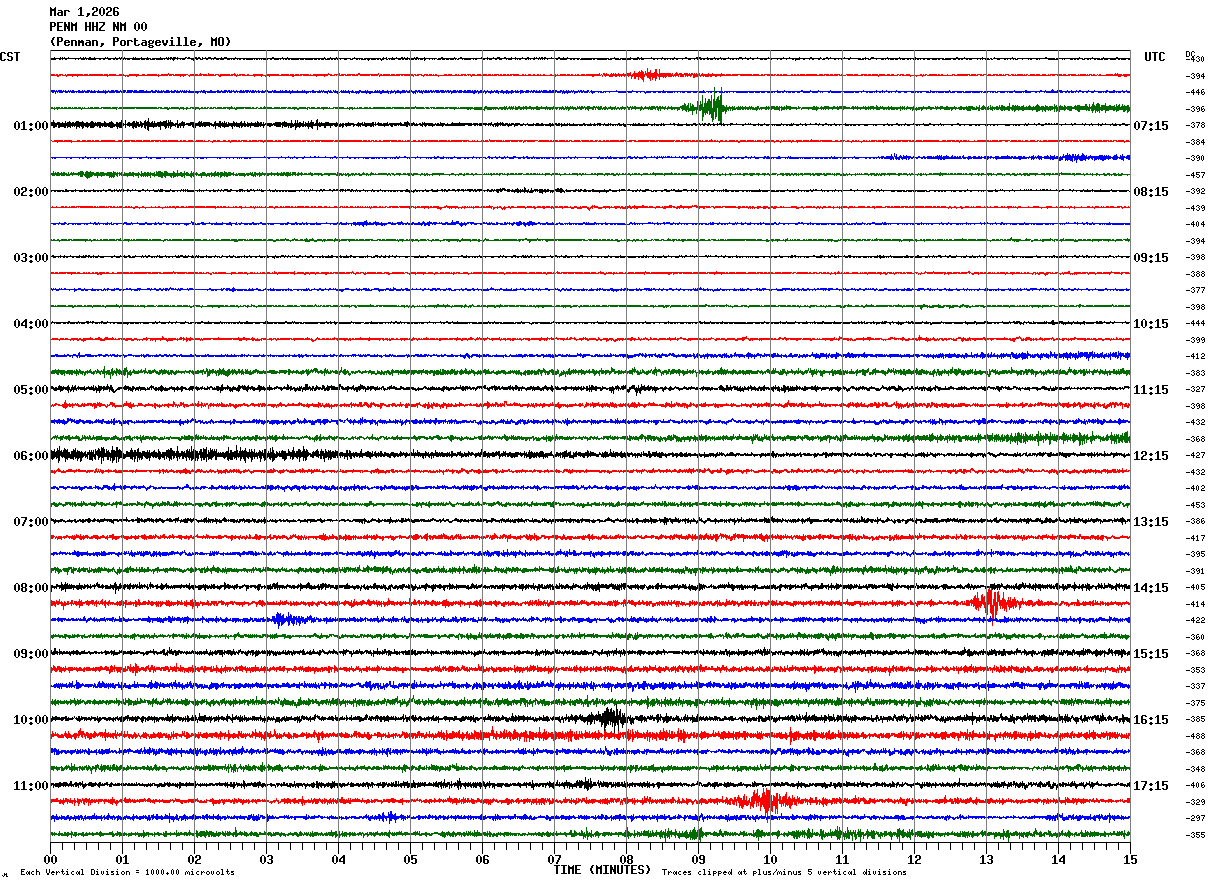
Task: Select the 06:00 CST time label
Action: [x=31, y=456]
